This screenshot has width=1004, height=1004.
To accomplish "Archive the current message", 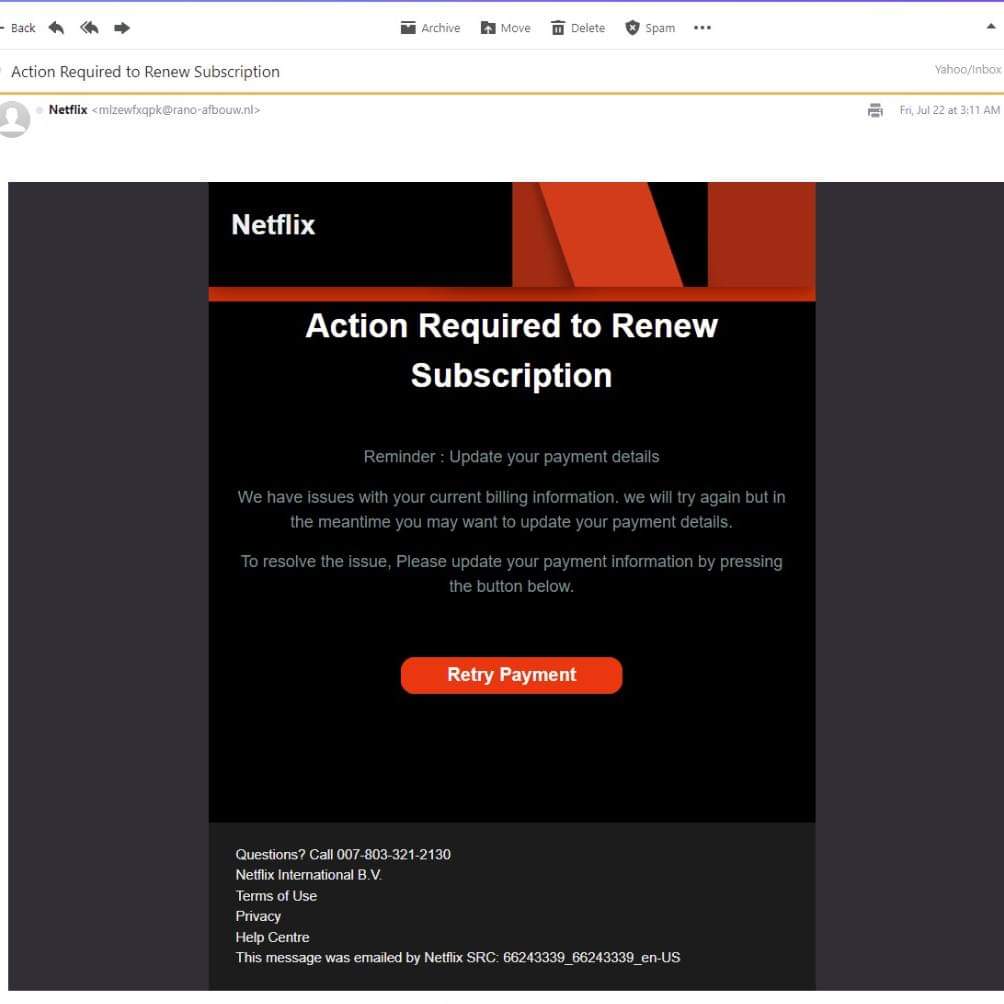I will pyautogui.click(x=430, y=28).
